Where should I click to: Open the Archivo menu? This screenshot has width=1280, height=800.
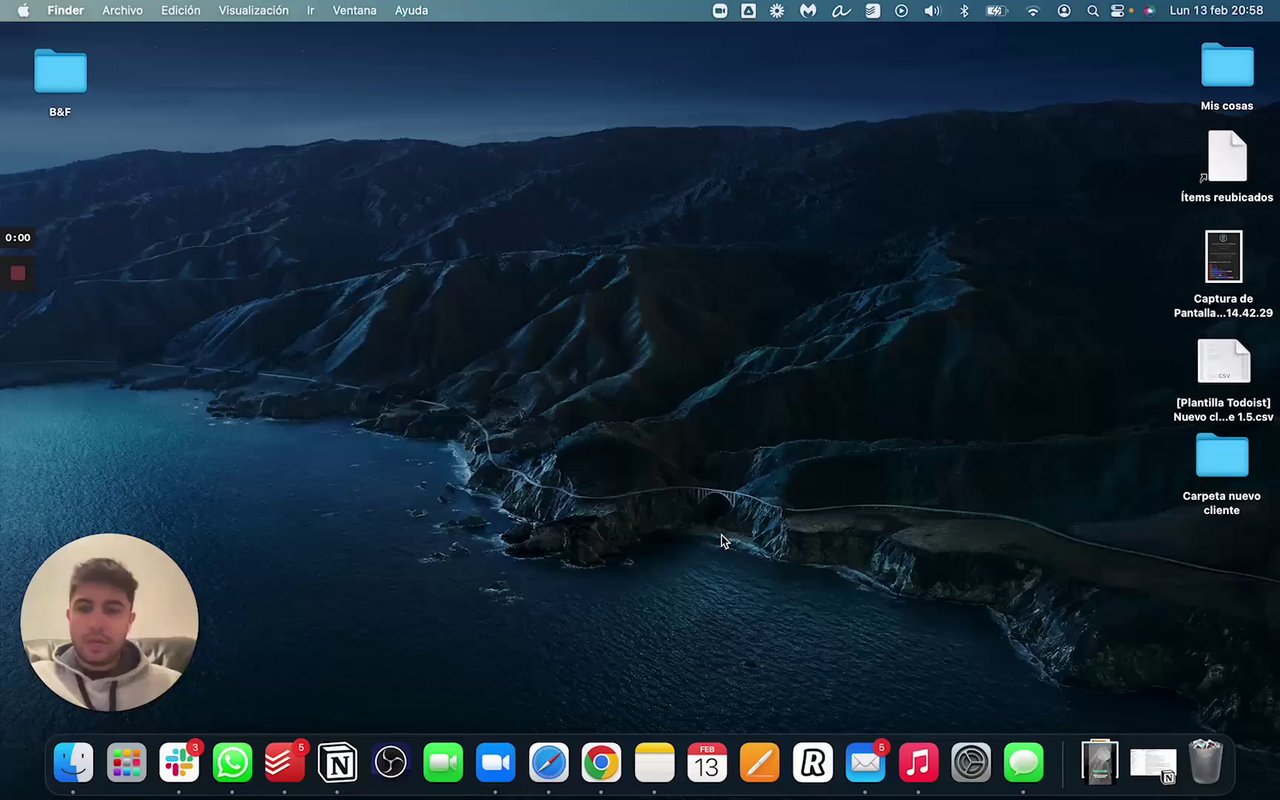click(122, 11)
